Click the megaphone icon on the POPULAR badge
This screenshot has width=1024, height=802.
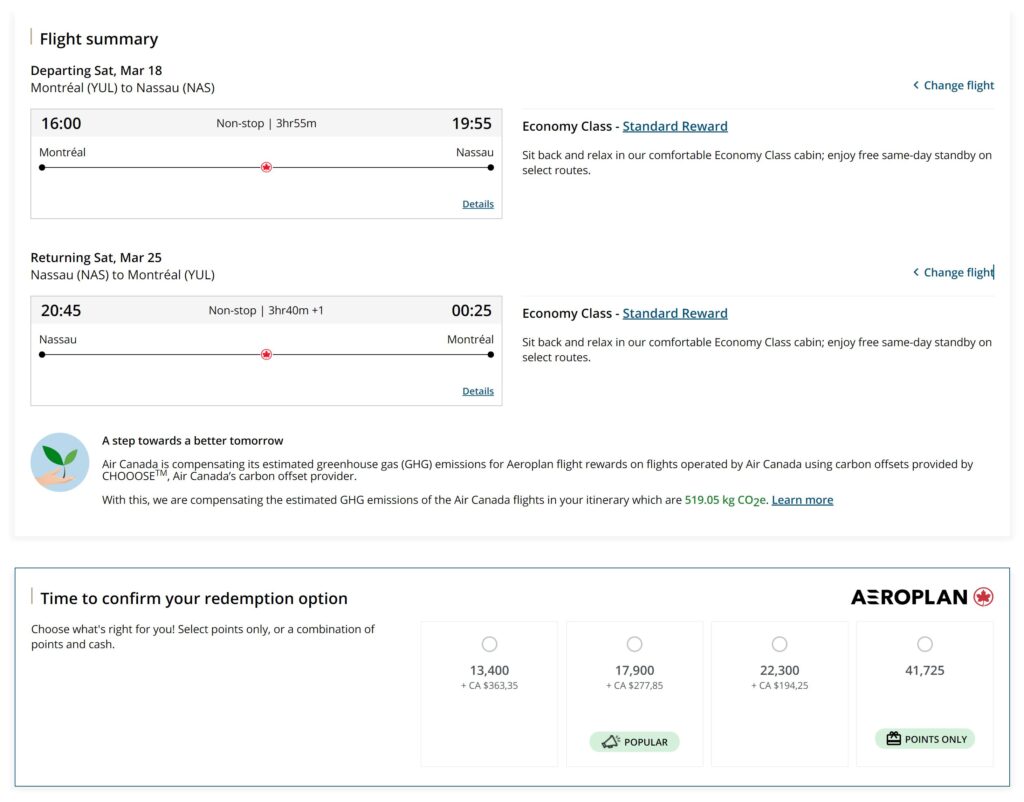click(608, 741)
